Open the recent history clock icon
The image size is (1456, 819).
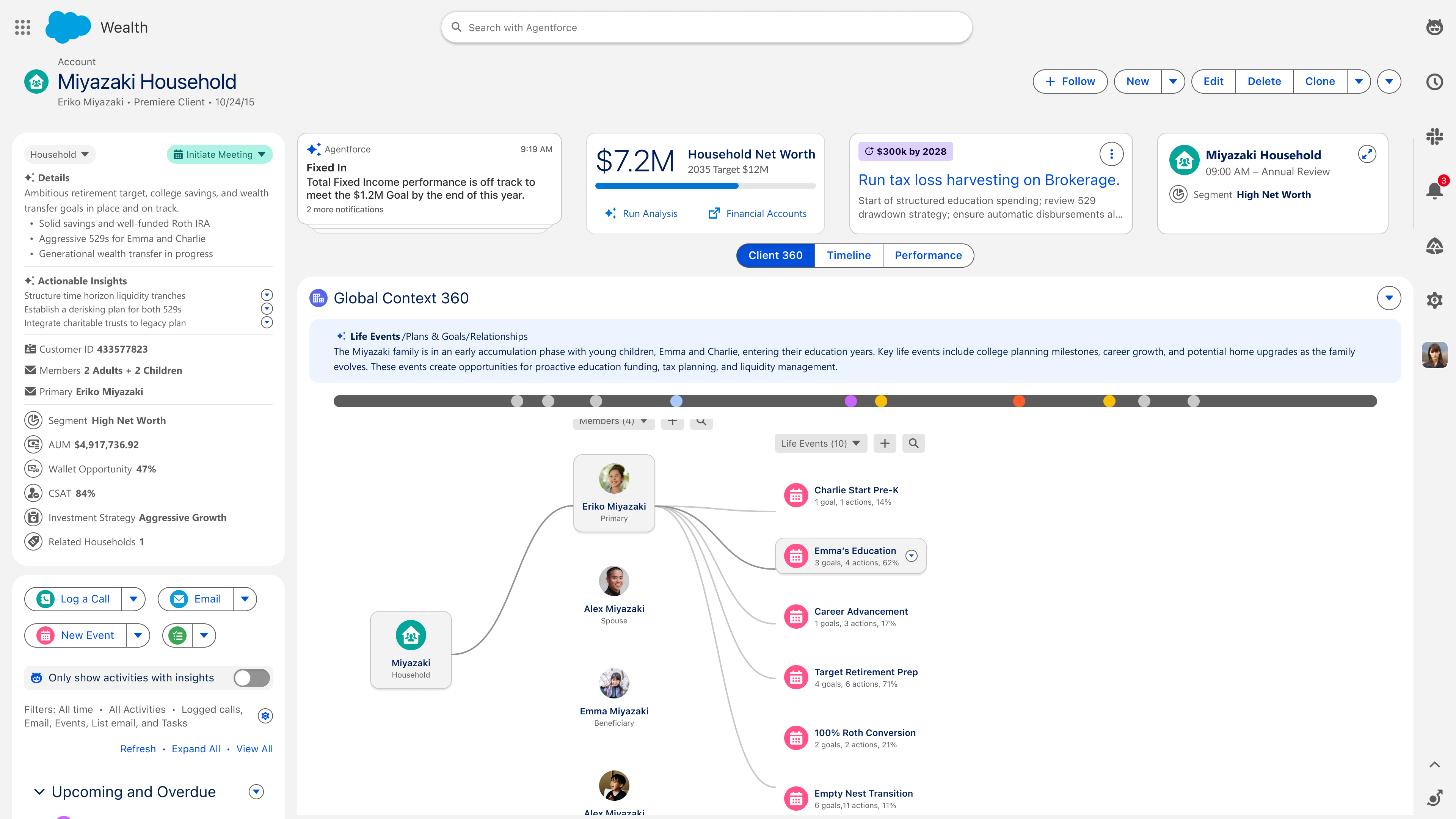click(x=1434, y=82)
